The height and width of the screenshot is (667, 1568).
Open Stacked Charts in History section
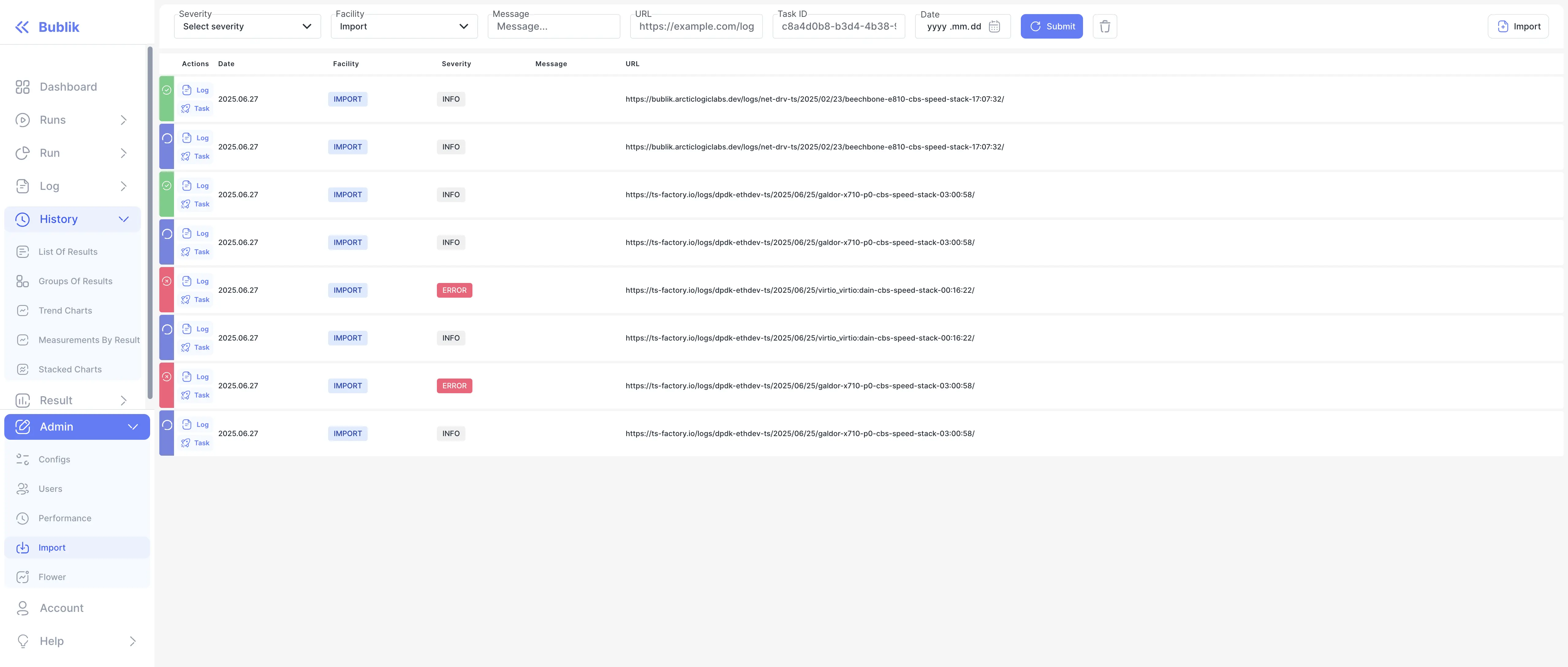coord(69,369)
